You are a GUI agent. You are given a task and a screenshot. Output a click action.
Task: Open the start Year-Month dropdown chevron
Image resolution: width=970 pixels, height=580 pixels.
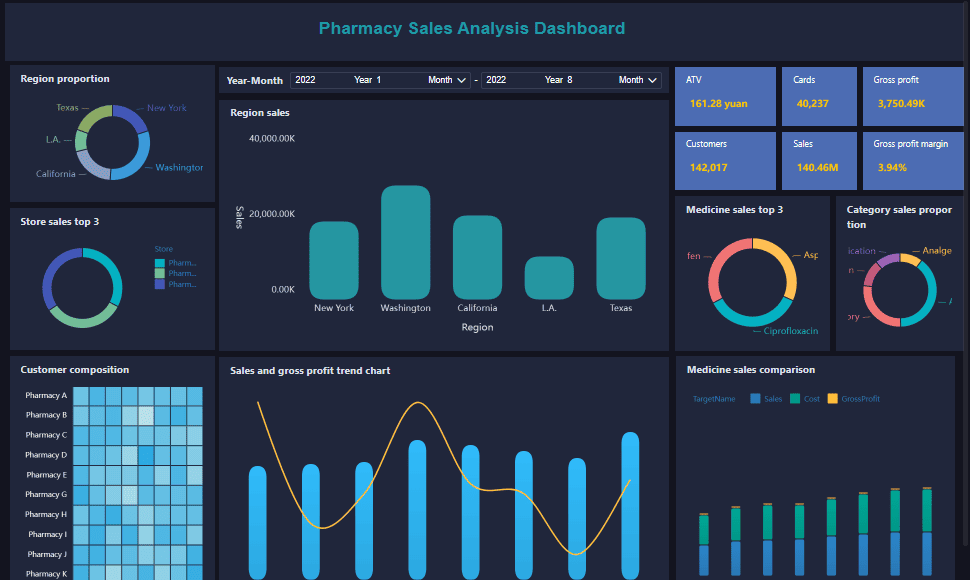click(x=462, y=80)
